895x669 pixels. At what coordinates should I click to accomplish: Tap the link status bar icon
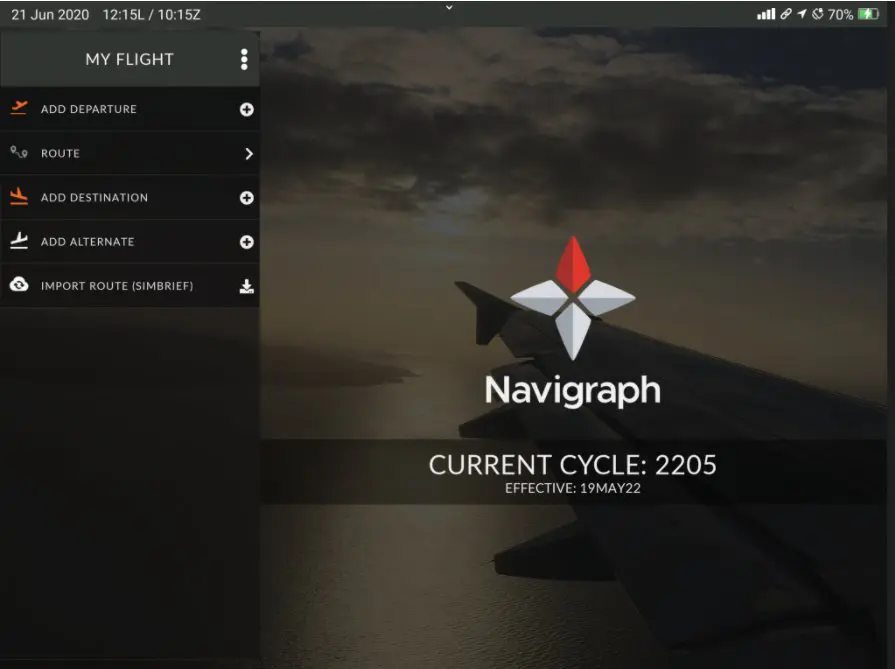pyautogui.click(x=787, y=14)
